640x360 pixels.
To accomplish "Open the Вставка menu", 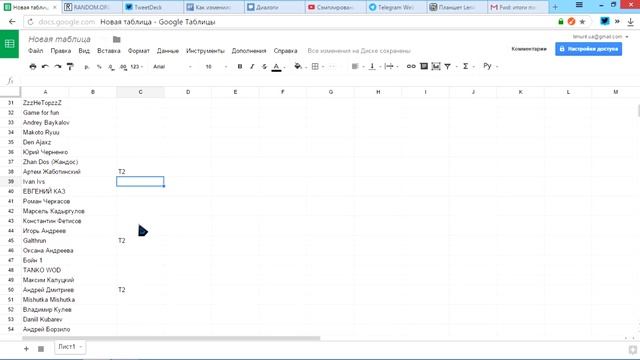I will click(x=109, y=51).
